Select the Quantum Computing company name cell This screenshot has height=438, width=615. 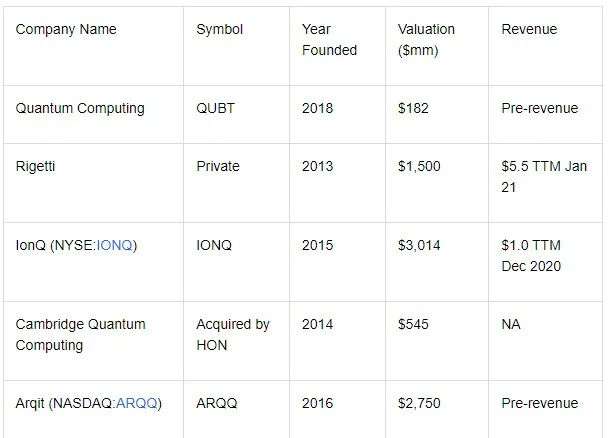[80, 108]
